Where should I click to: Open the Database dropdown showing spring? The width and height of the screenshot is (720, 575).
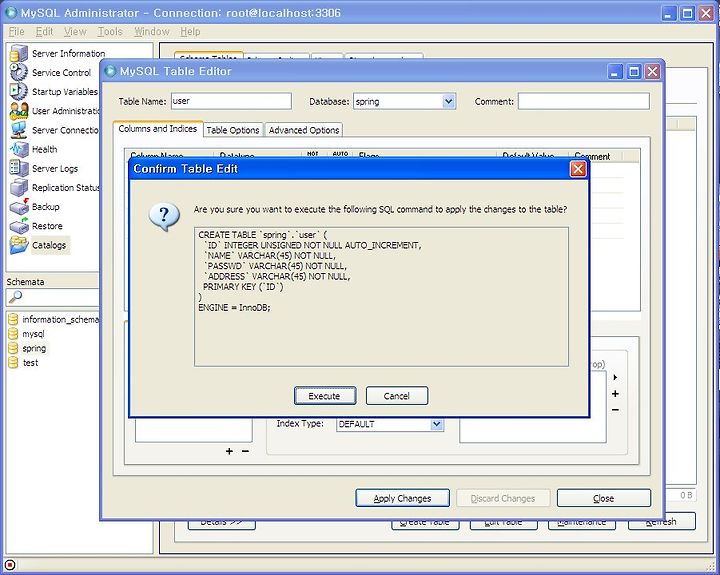point(449,101)
